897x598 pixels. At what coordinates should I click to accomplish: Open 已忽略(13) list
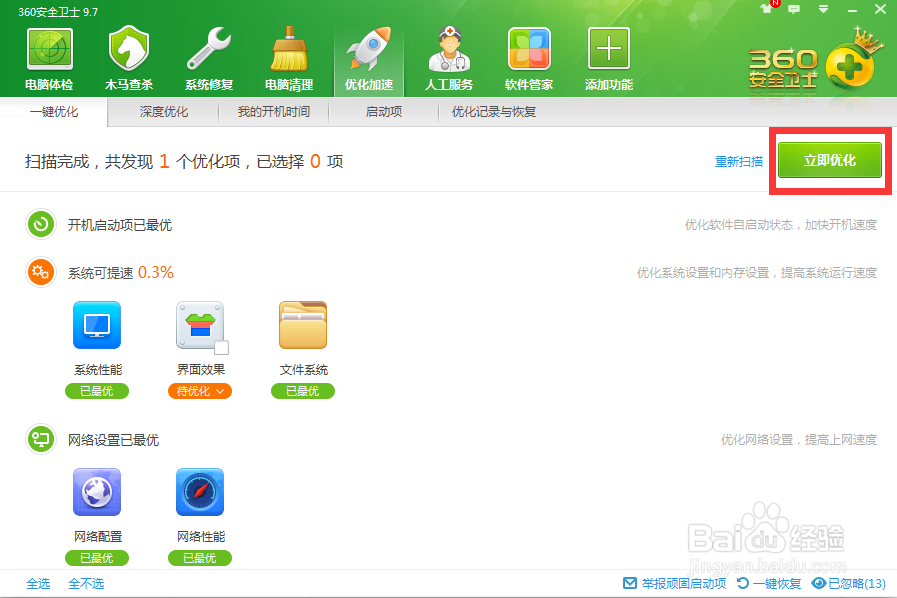coord(849,583)
